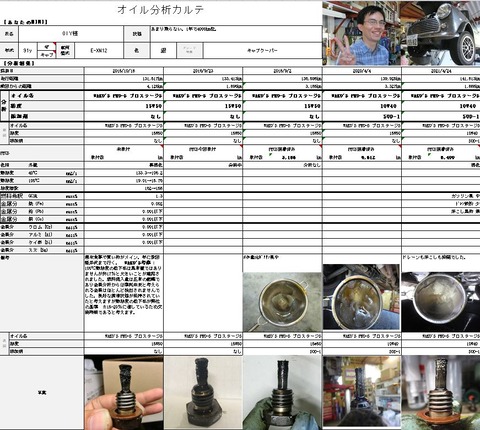Select the 写真 label beside plug photos
Viewport: 480px width, 430px height.
coord(42,393)
